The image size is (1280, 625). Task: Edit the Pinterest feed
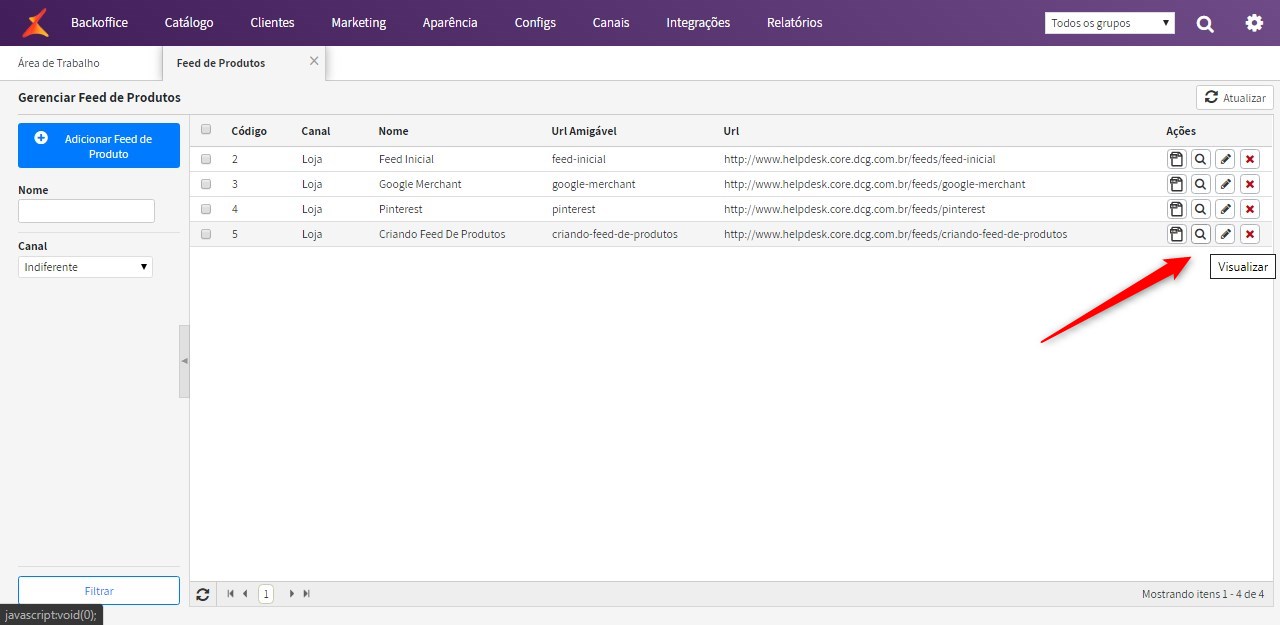(1225, 209)
